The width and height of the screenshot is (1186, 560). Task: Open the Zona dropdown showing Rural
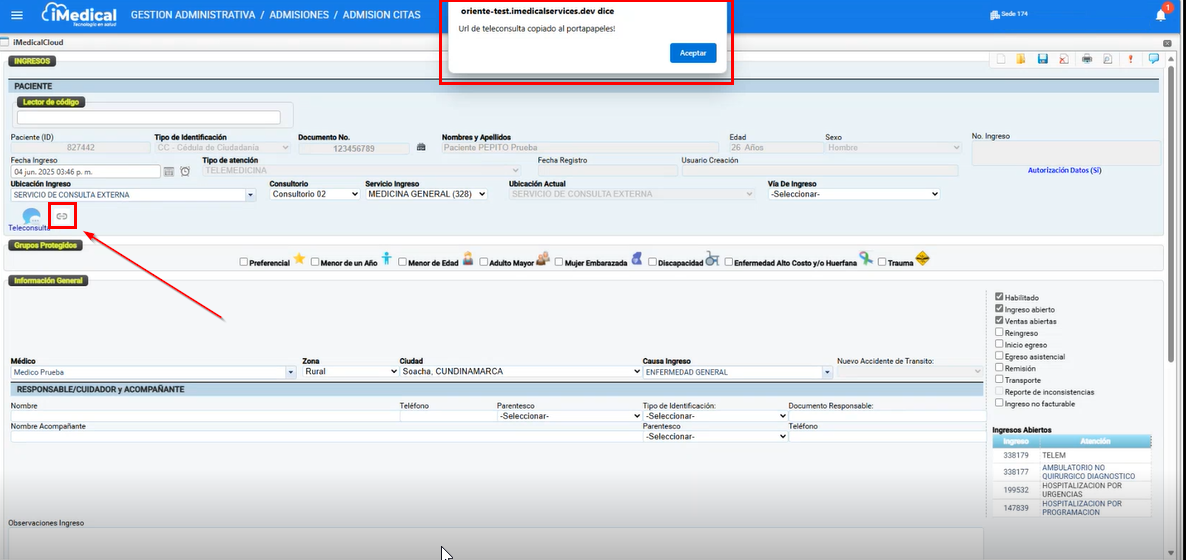tap(350, 372)
